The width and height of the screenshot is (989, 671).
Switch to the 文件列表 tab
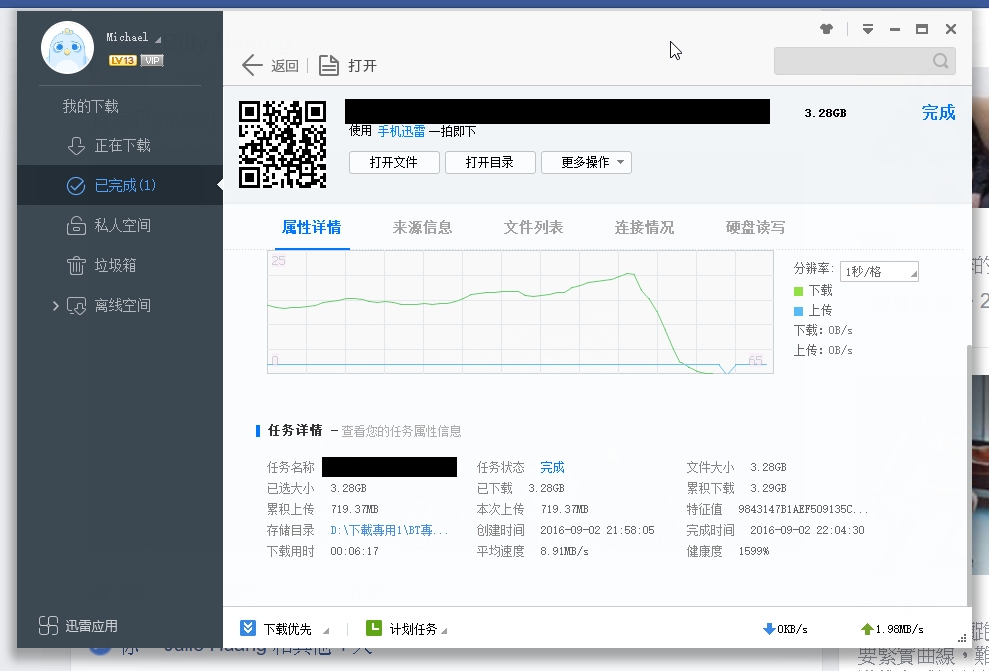(x=533, y=228)
